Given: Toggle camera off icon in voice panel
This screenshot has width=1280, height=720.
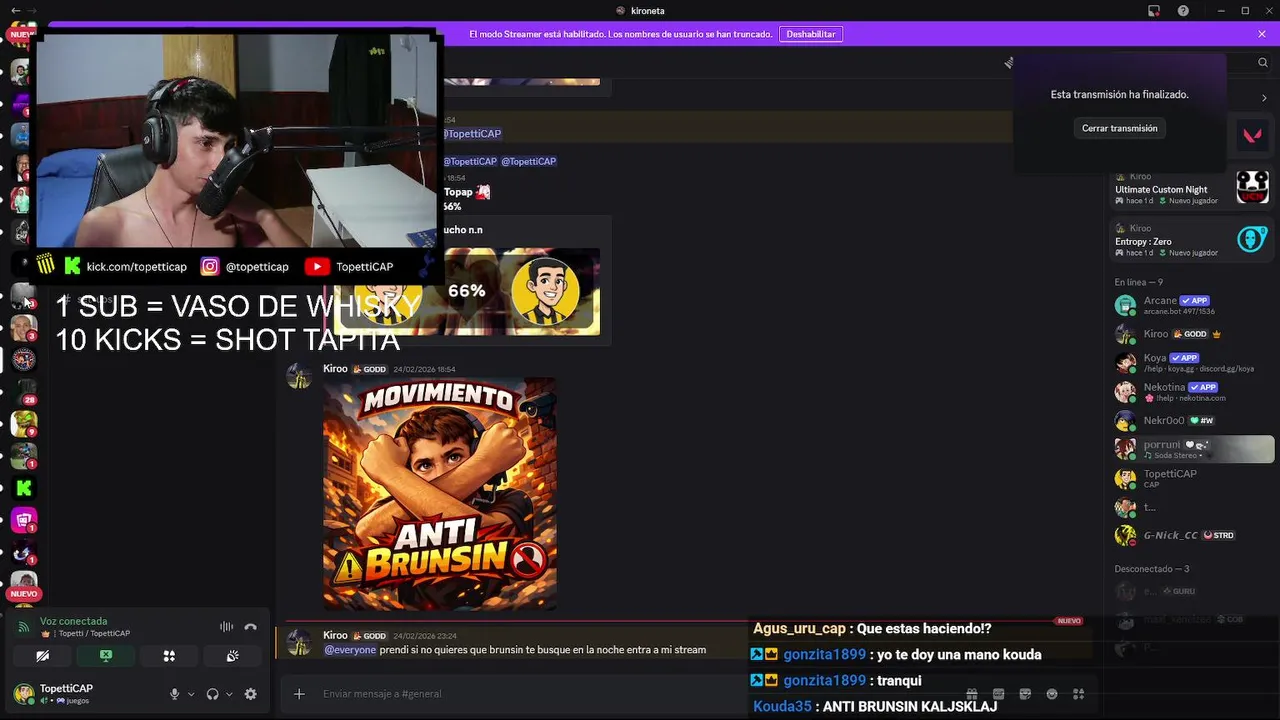Looking at the screenshot, I should point(42,656).
